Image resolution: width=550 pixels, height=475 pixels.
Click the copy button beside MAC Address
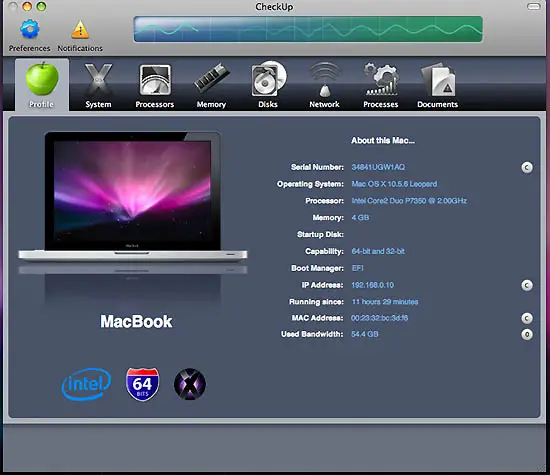526,318
